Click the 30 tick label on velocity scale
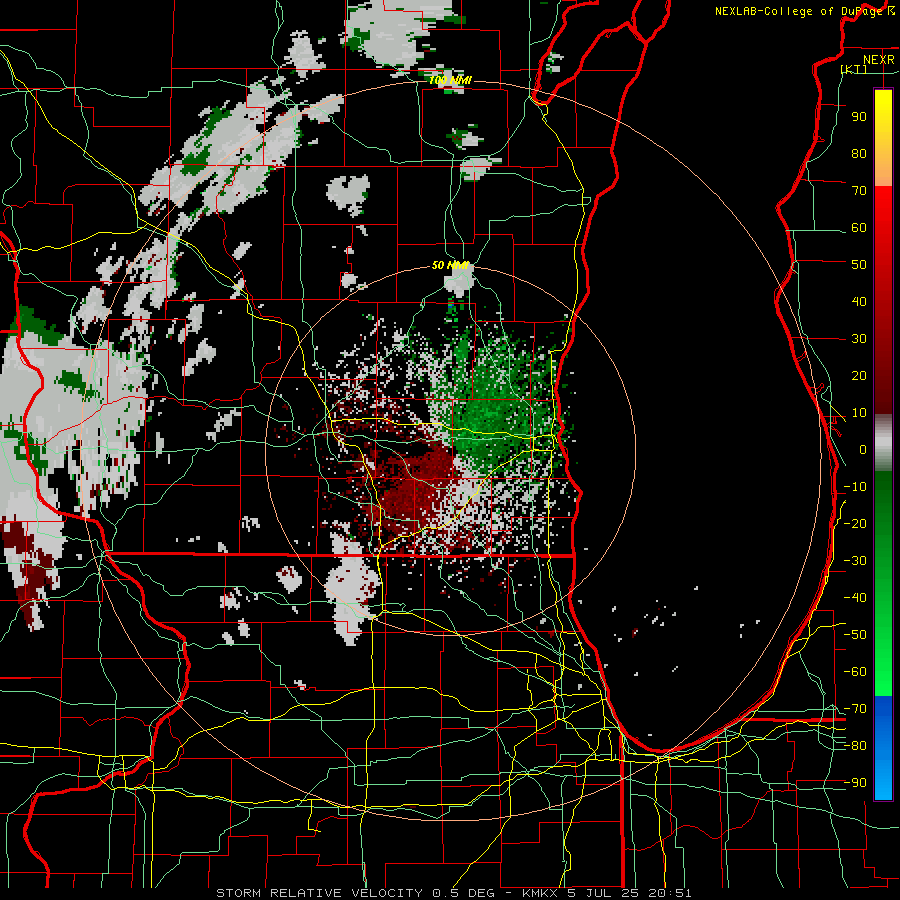Viewport: 900px width, 900px height. pos(859,339)
